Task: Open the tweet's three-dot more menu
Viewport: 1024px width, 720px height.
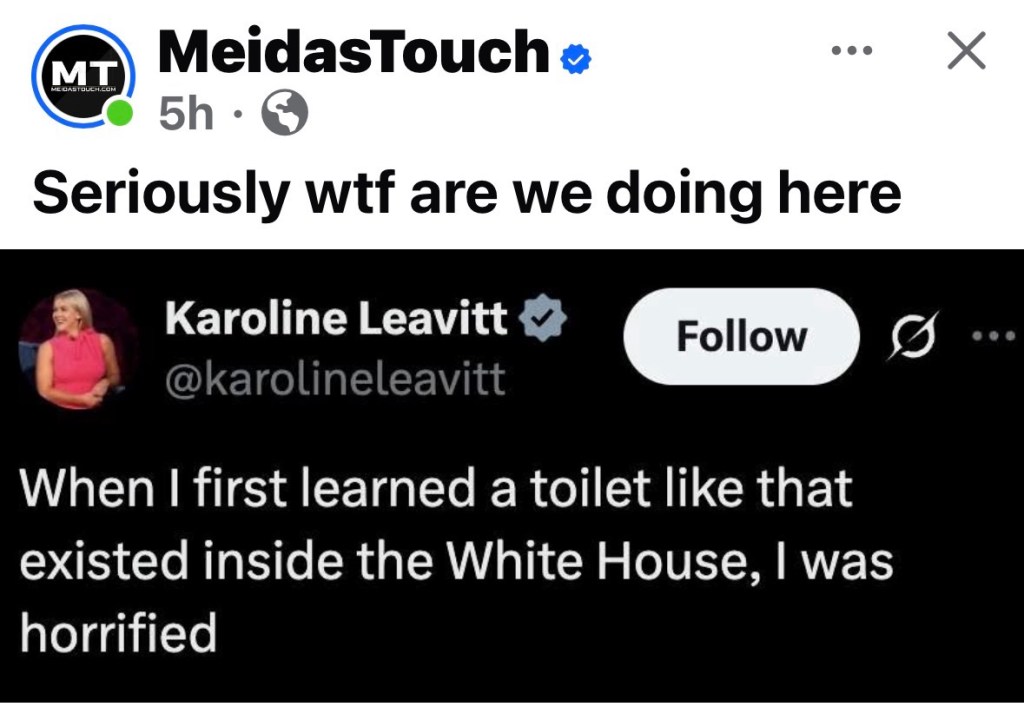Action: click(x=995, y=336)
